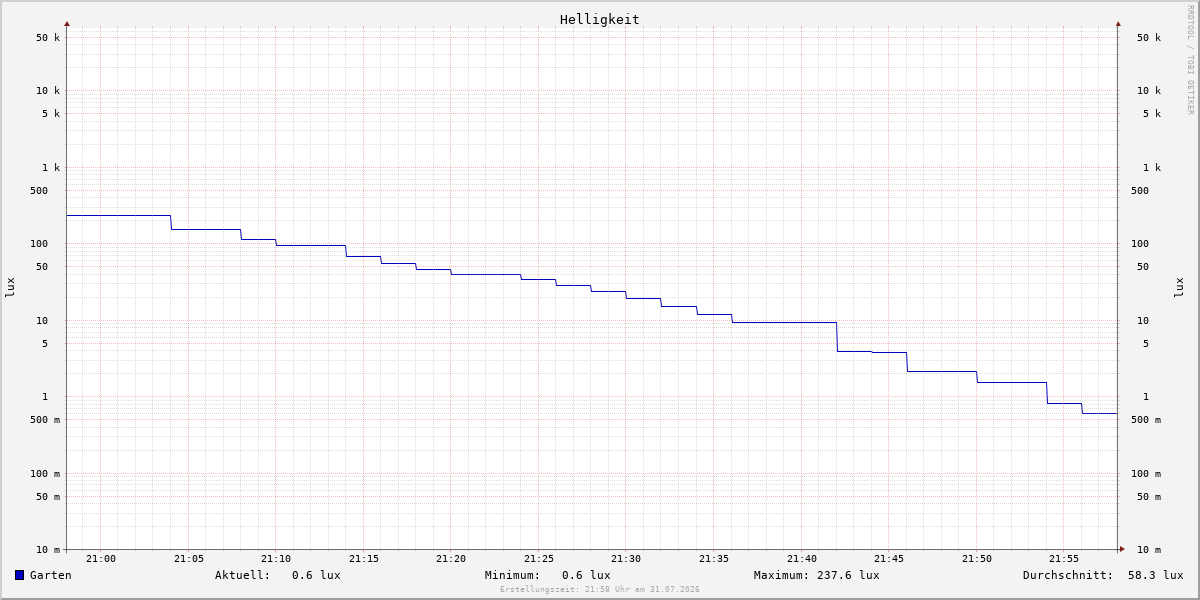The image size is (1200, 600).
Task: Click the Erstellungszeit timestamp footer text
Action: 600,590
